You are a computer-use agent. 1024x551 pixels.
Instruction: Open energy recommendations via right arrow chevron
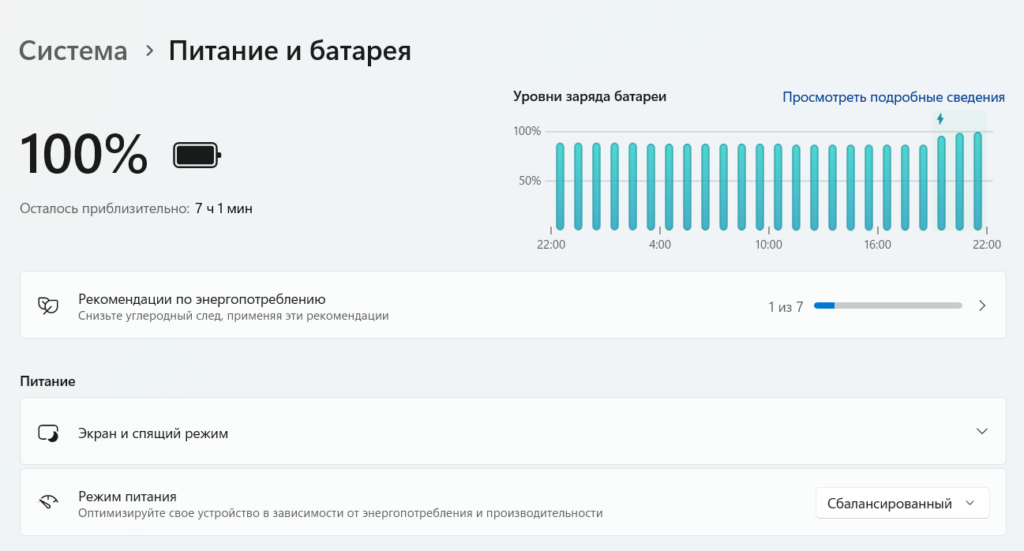point(982,306)
